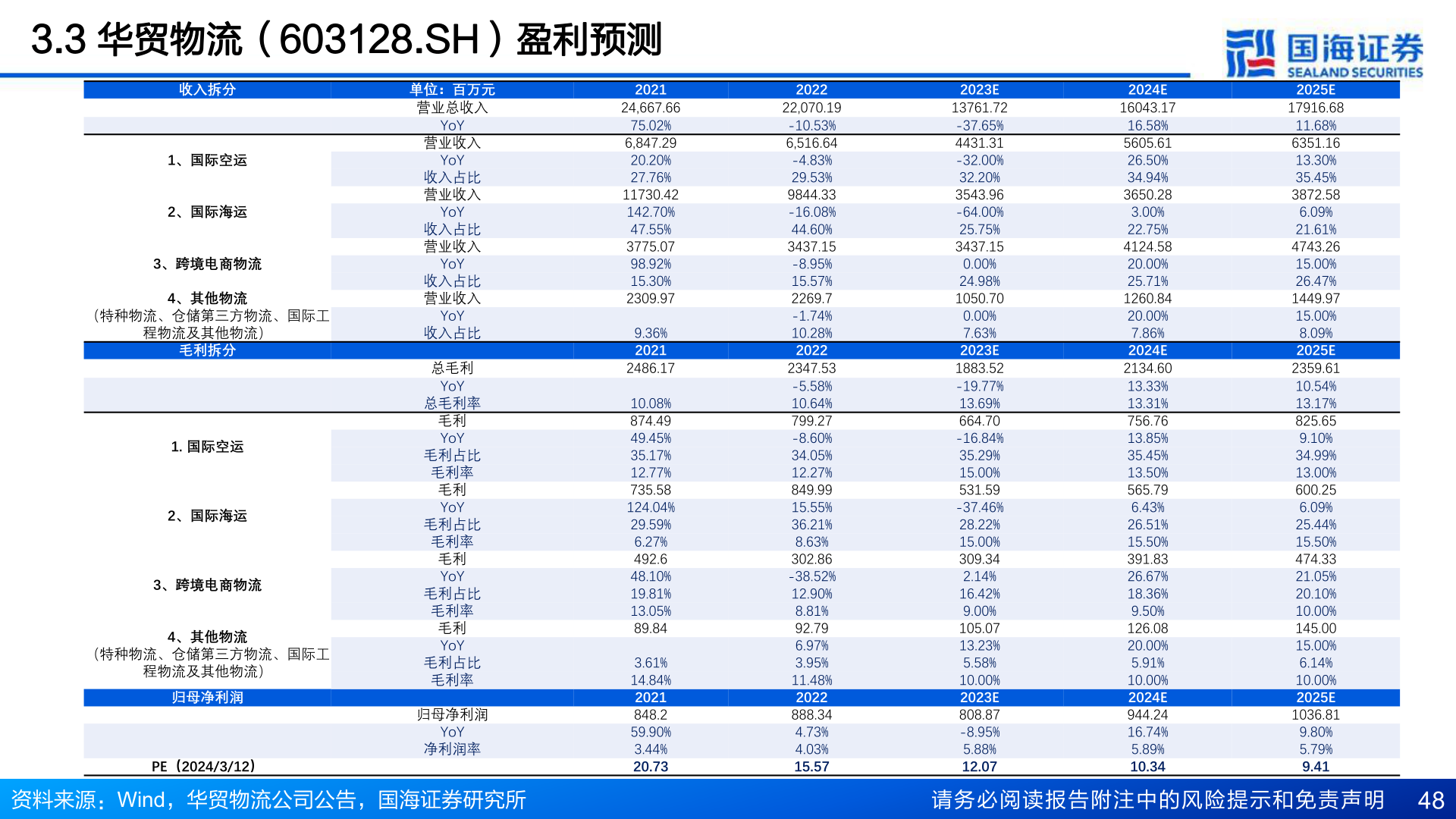Click the 2、国际海运 revenue row label

[207, 212]
